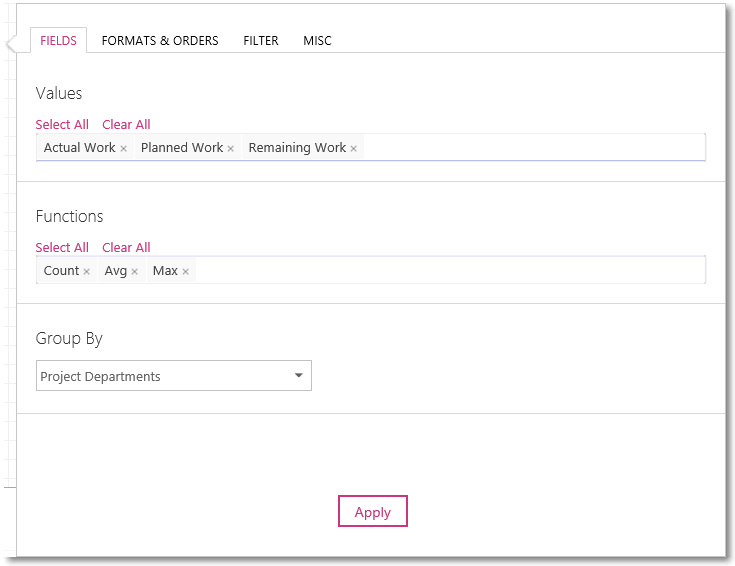Viewport: 735px width, 566px height.
Task: Click Clear All under Values
Action: click(x=126, y=124)
